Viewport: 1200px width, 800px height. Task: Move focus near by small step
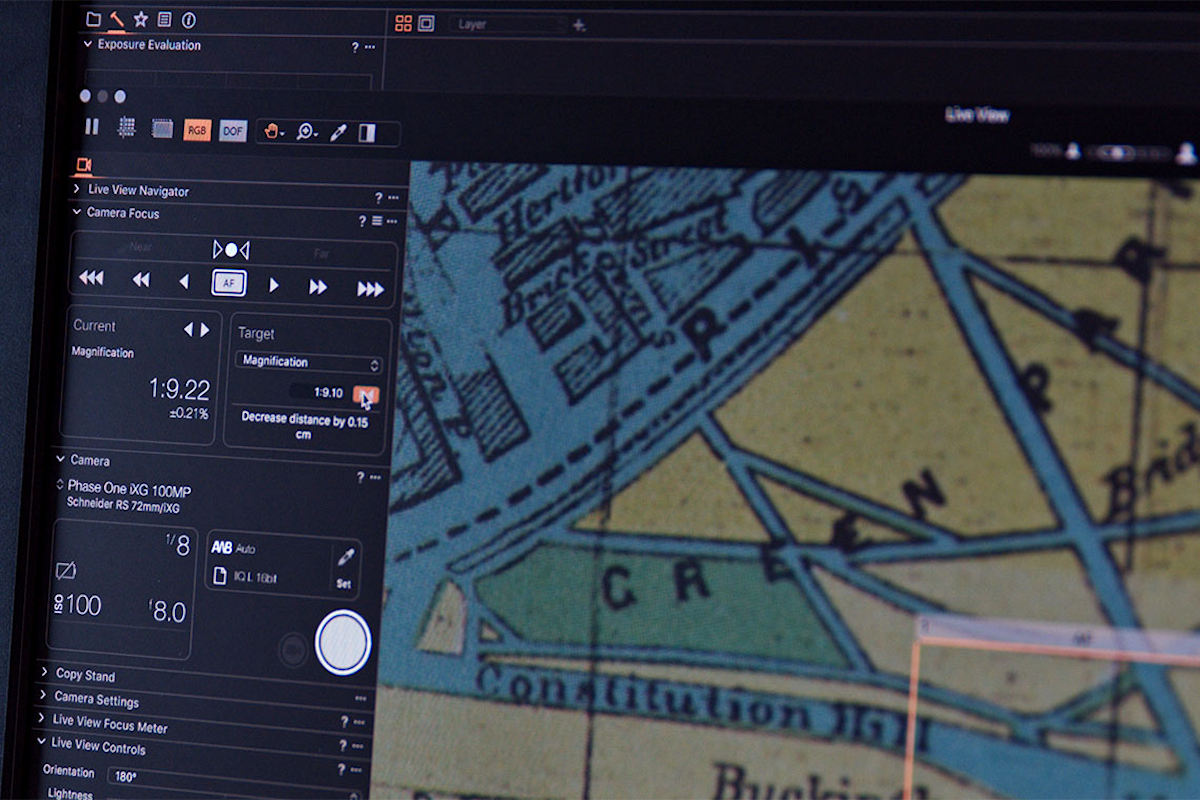point(184,282)
